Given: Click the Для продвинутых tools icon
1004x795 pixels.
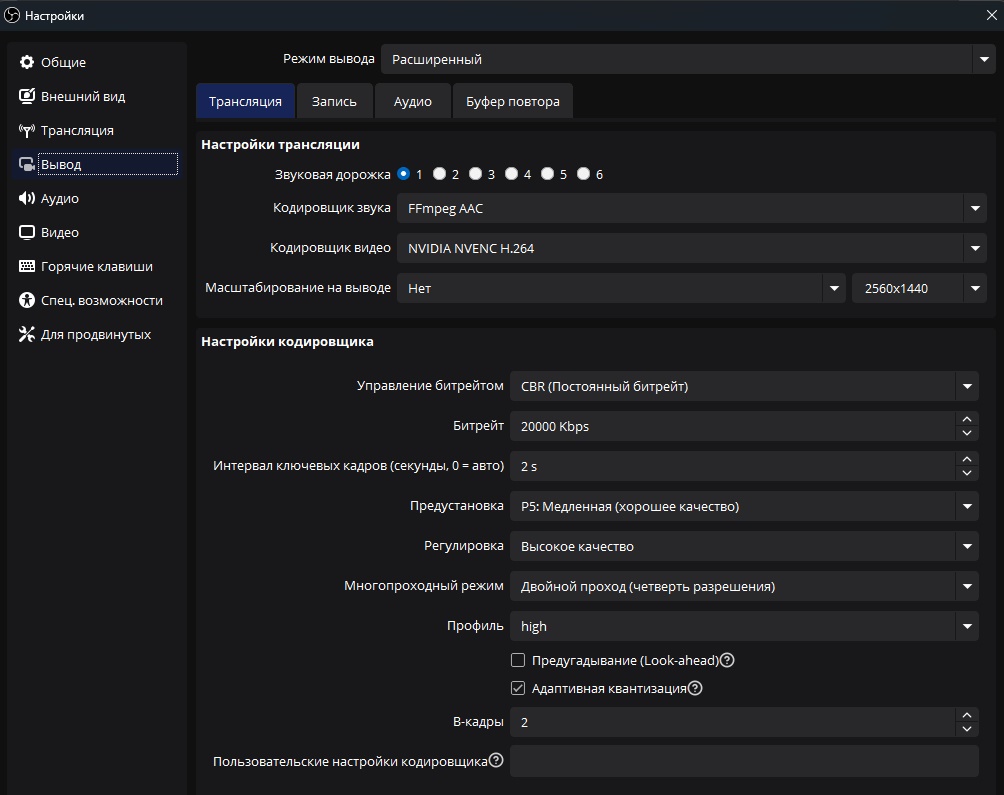Looking at the screenshot, I should 27,334.
